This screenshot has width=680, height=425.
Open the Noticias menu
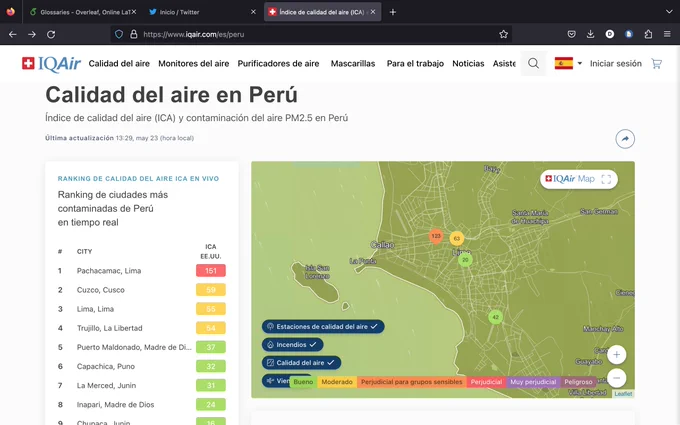[468, 64]
